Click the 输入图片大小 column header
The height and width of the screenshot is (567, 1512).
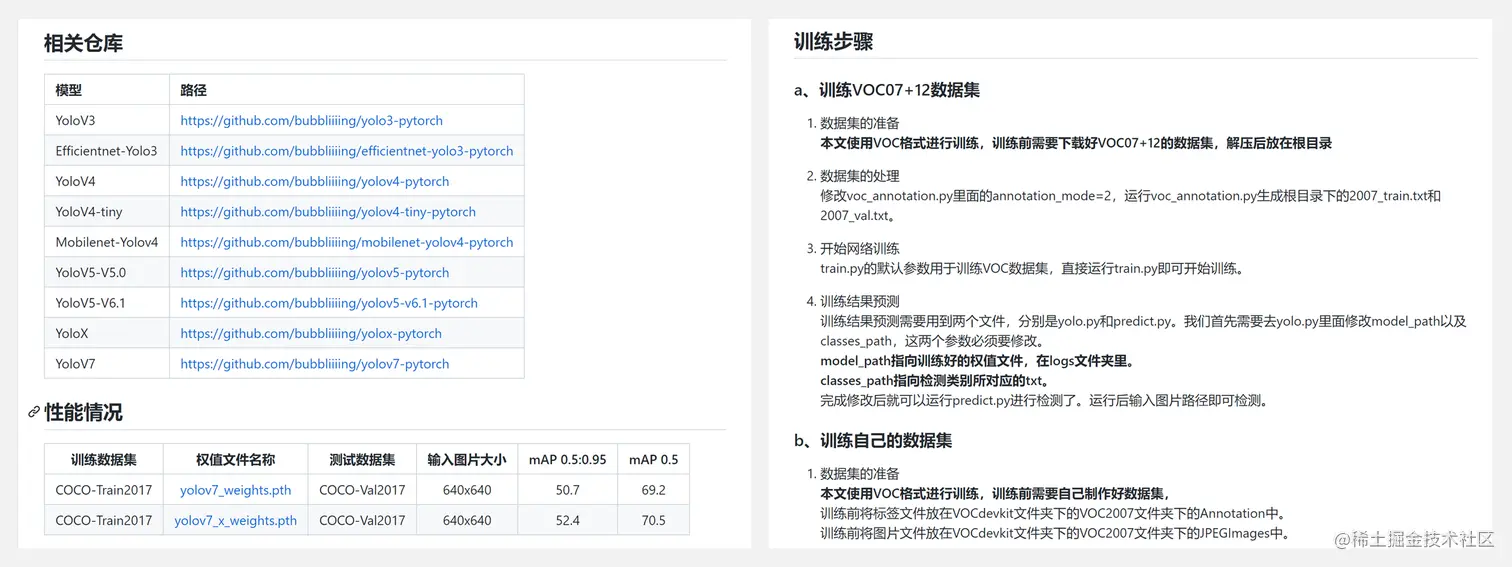pos(467,460)
